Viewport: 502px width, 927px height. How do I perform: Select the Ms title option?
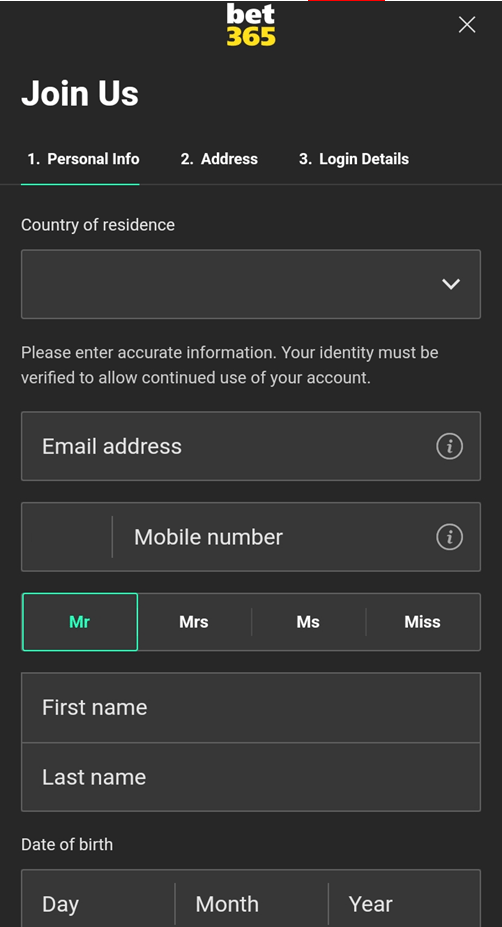tap(308, 622)
